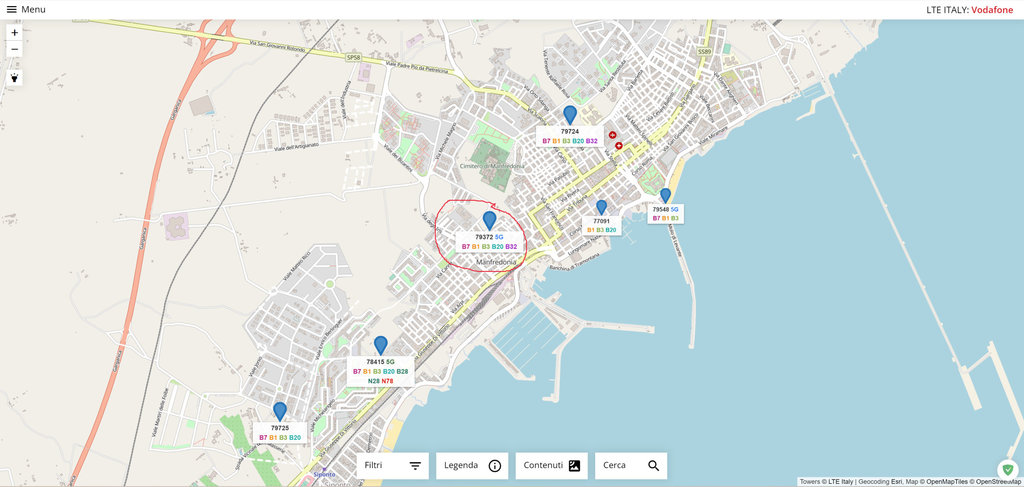Select the tower pin above 79372
1024x487 pixels.
489,221
